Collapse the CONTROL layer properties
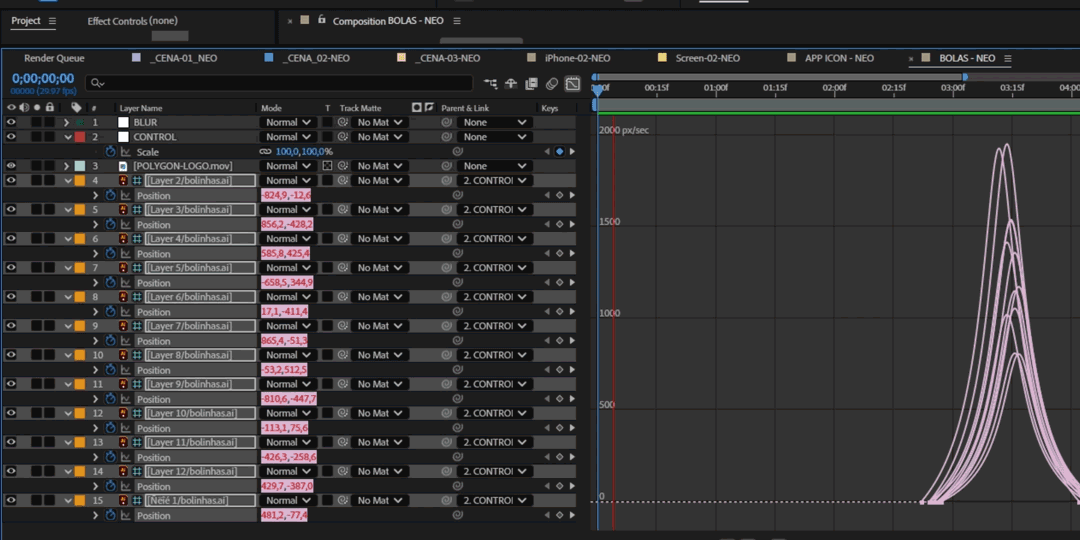1080x540 pixels. coord(68,137)
